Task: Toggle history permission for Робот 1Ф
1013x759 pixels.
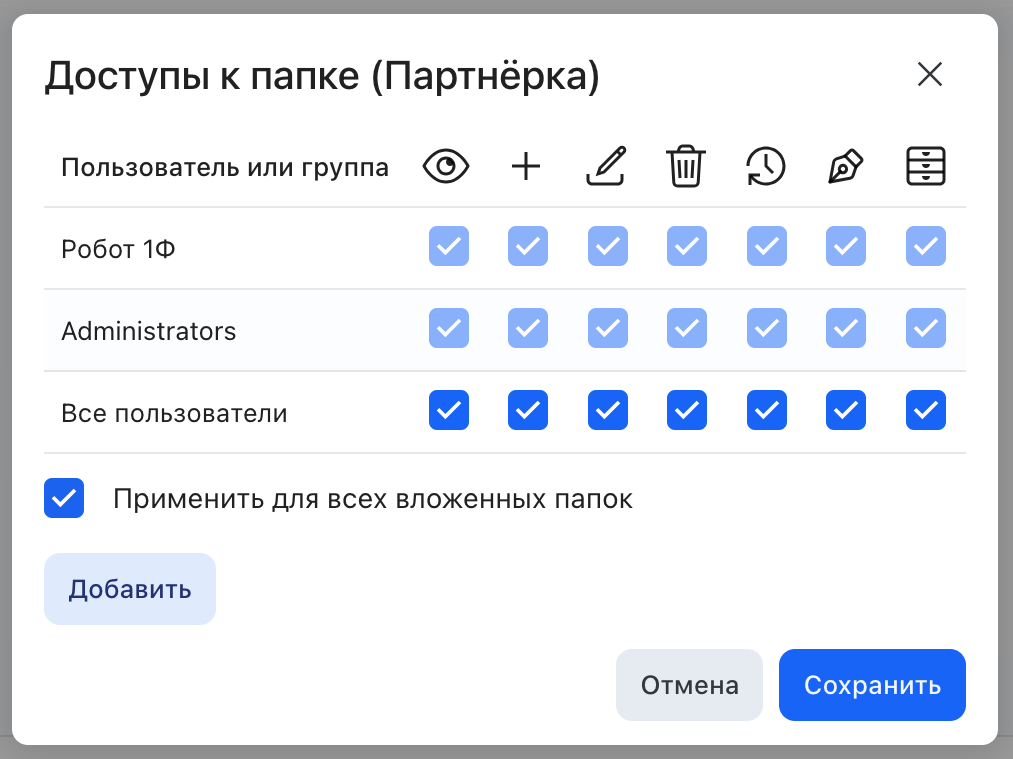Action: click(767, 246)
